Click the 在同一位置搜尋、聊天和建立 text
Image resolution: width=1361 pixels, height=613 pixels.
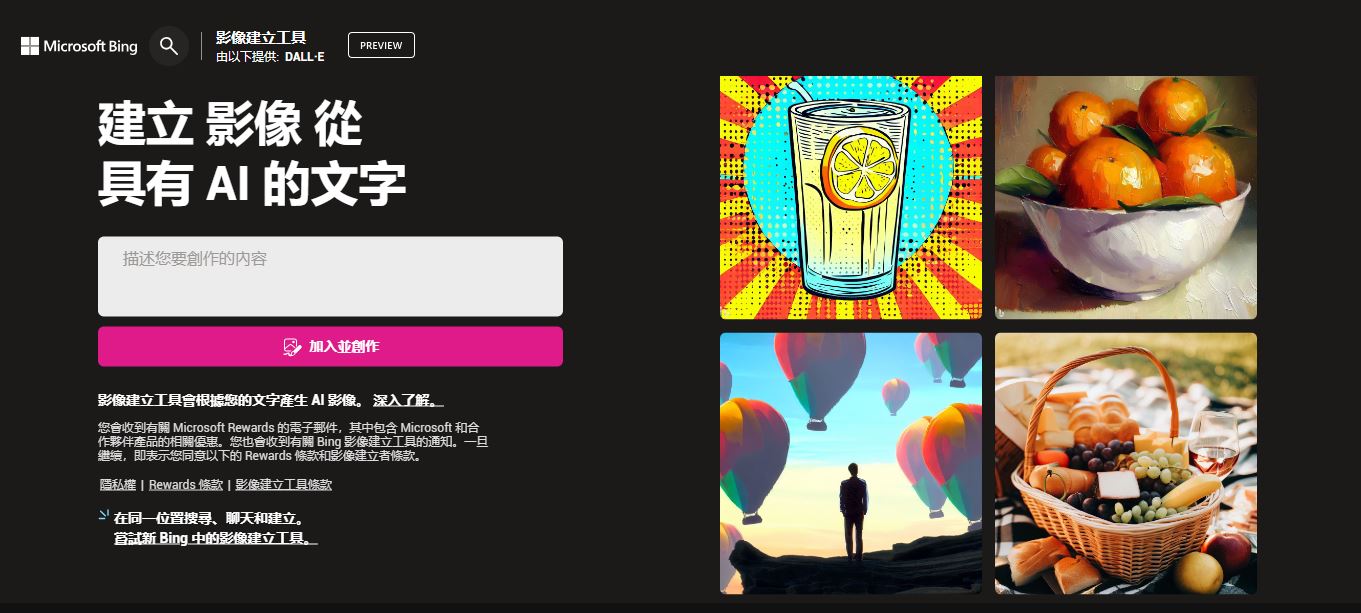(x=208, y=519)
